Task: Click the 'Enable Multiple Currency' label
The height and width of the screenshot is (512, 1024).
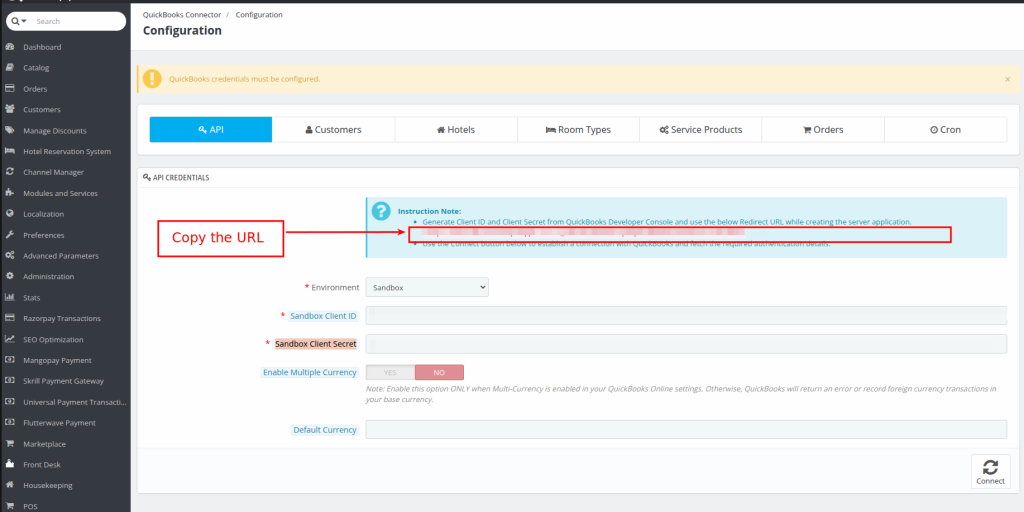Action: point(310,372)
